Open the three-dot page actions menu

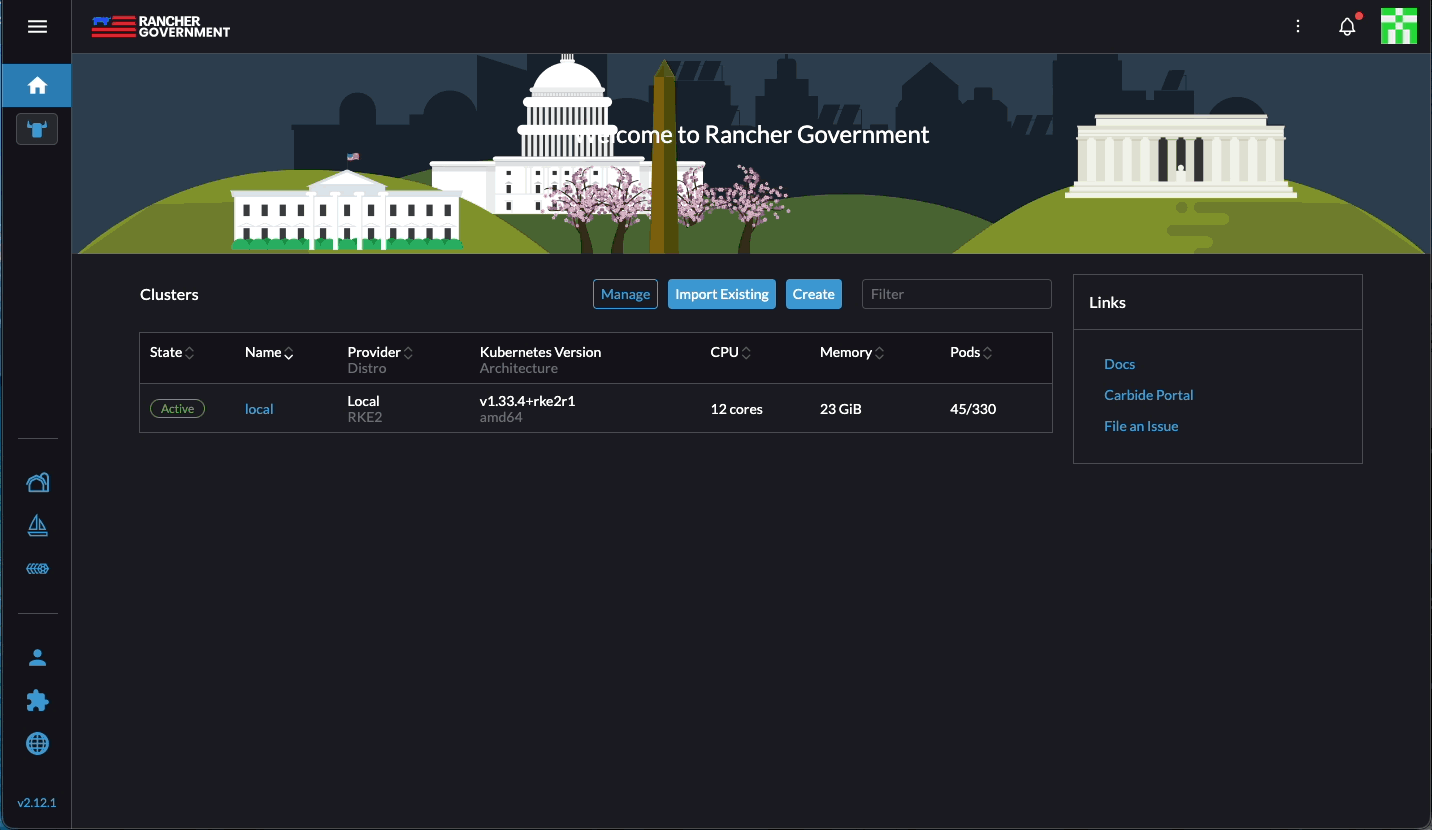pyautogui.click(x=1298, y=27)
